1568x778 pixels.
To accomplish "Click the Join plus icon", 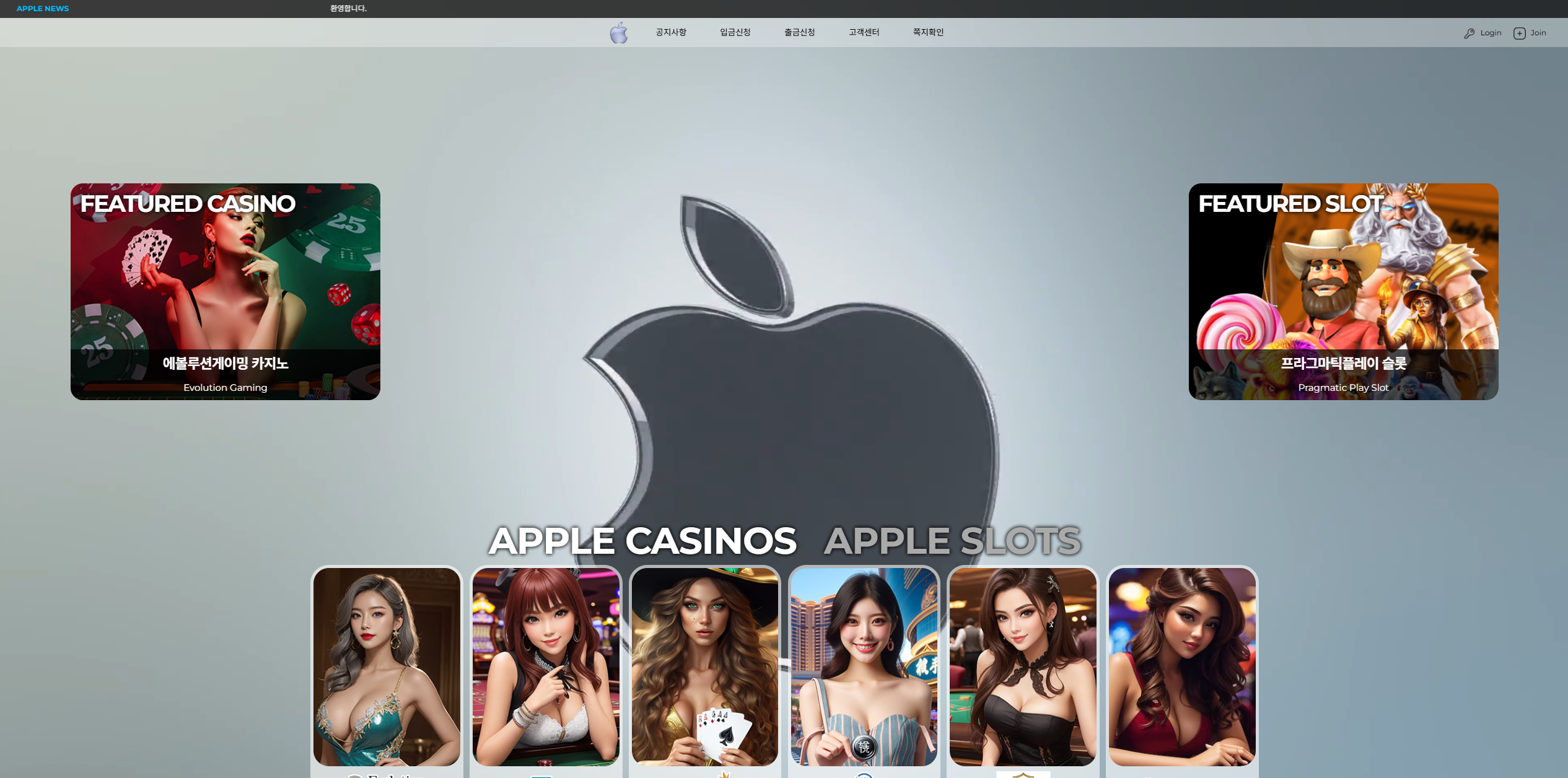I will pyautogui.click(x=1519, y=33).
